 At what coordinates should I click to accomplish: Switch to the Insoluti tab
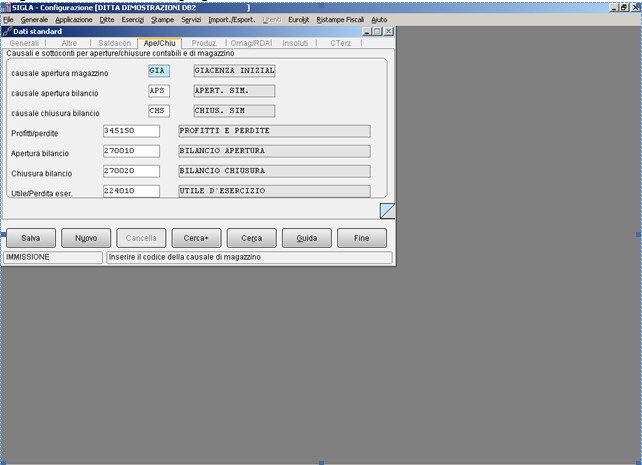pos(295,43)
